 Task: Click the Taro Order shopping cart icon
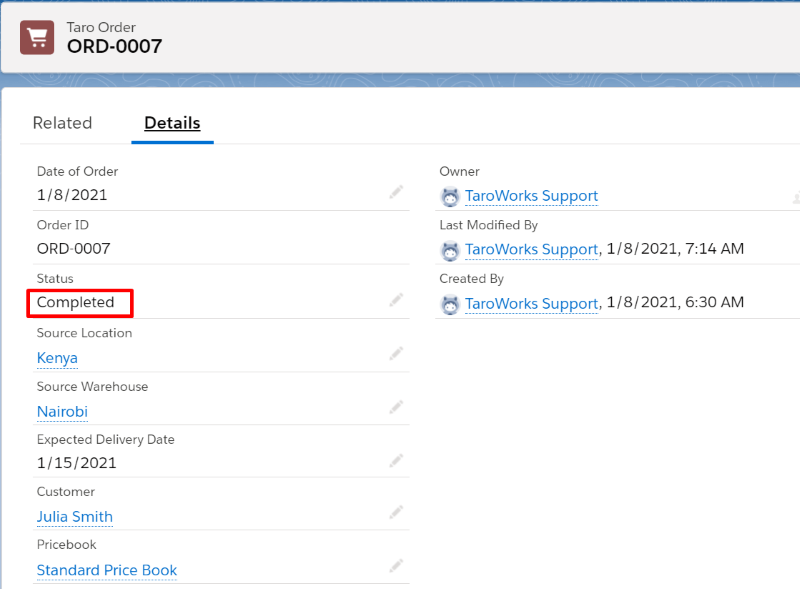[36, 36]
